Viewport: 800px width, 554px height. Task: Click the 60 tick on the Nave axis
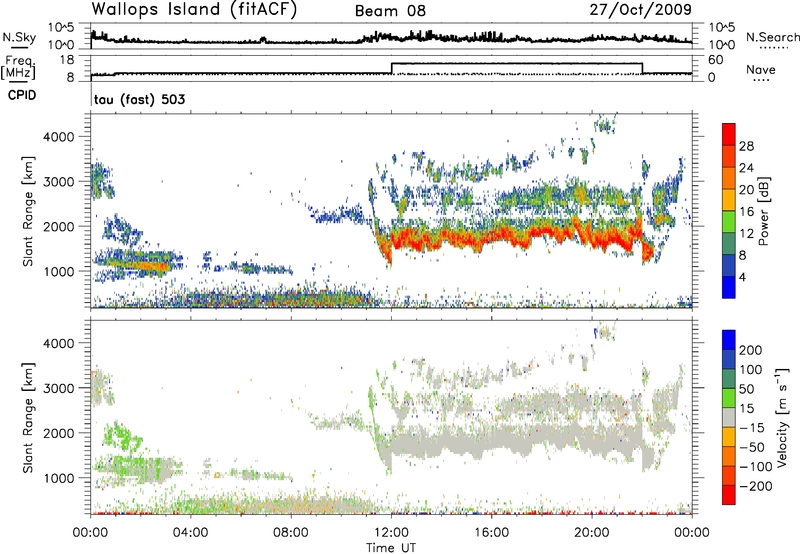pyautogui.click(x=716, y=60)
